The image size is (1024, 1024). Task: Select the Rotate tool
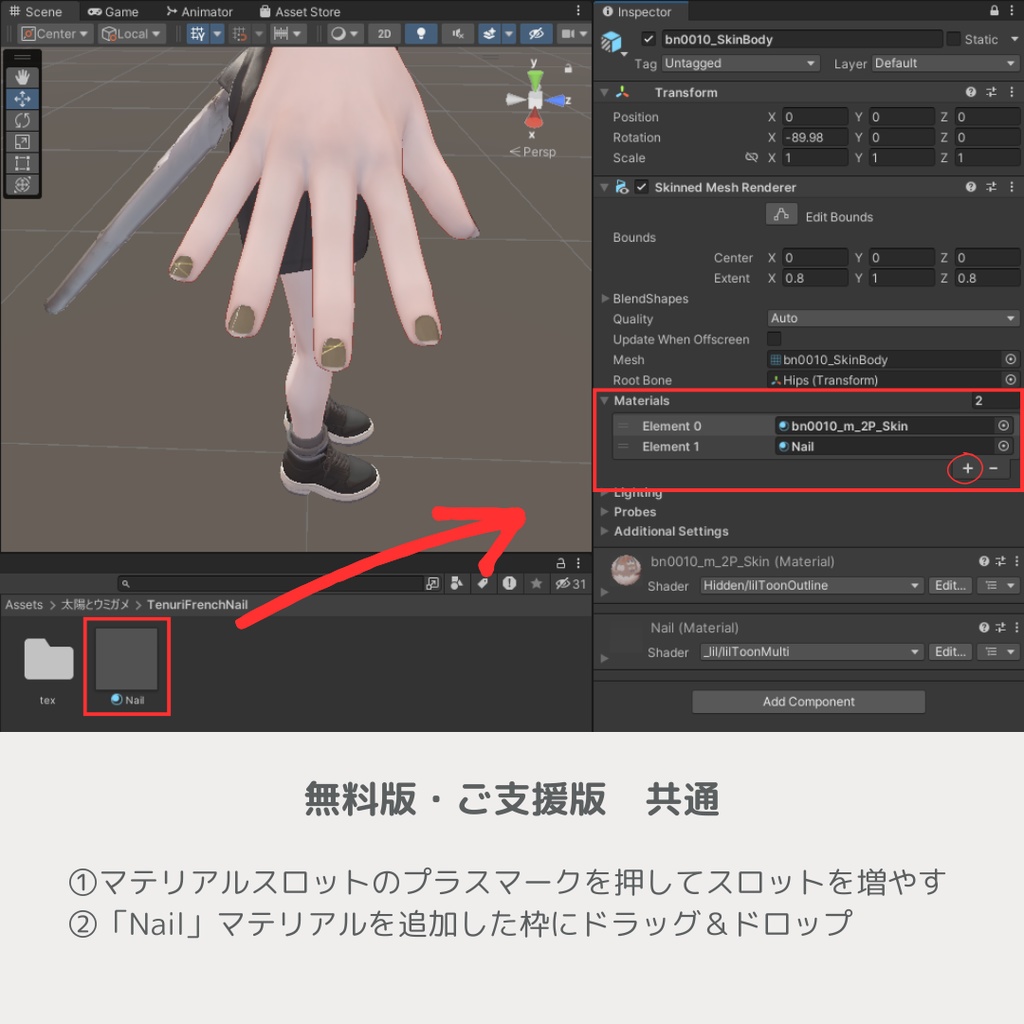point(21,120)
